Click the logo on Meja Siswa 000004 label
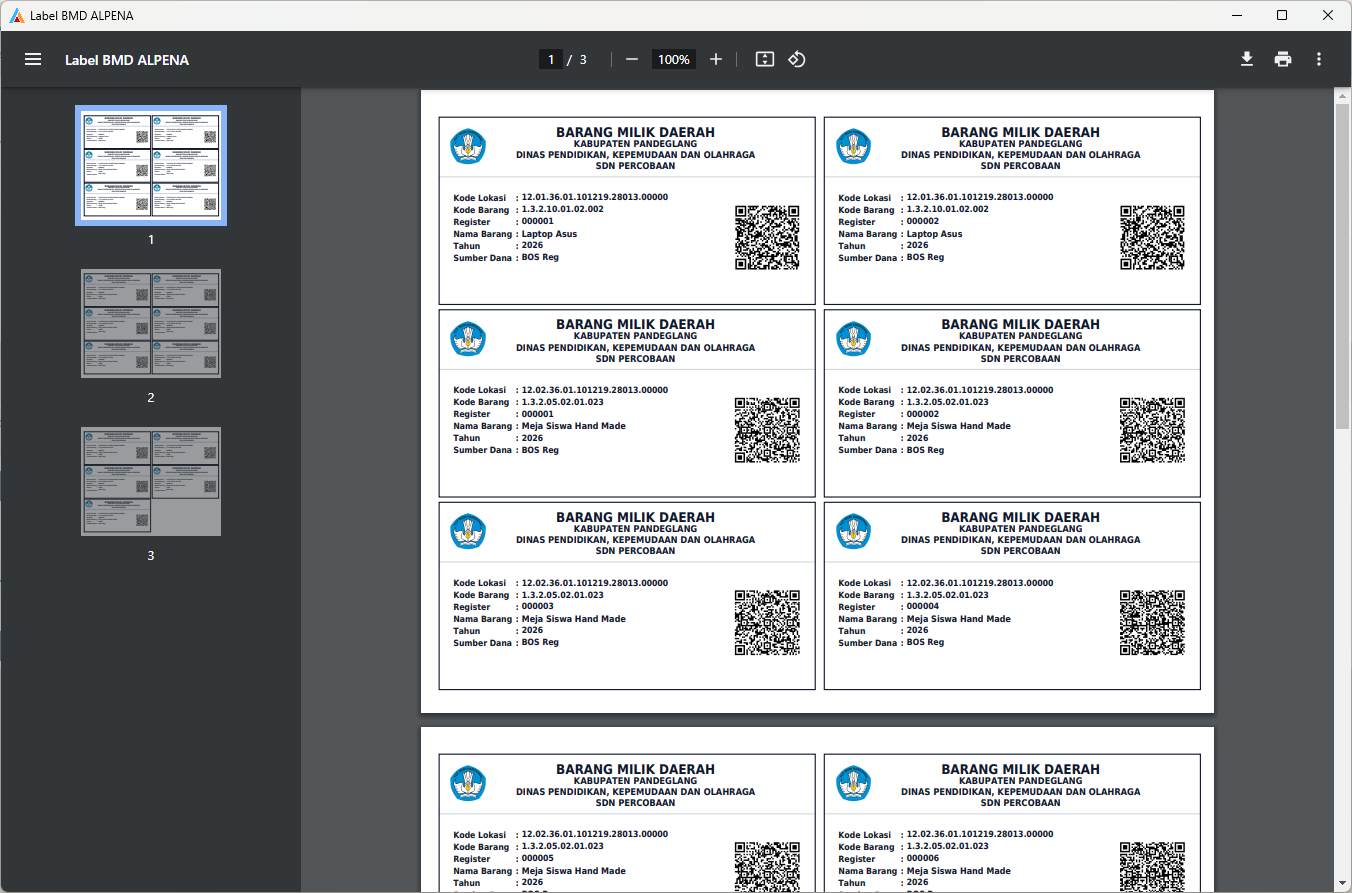This screenshot has width=1352, height=893. point(853,532)
